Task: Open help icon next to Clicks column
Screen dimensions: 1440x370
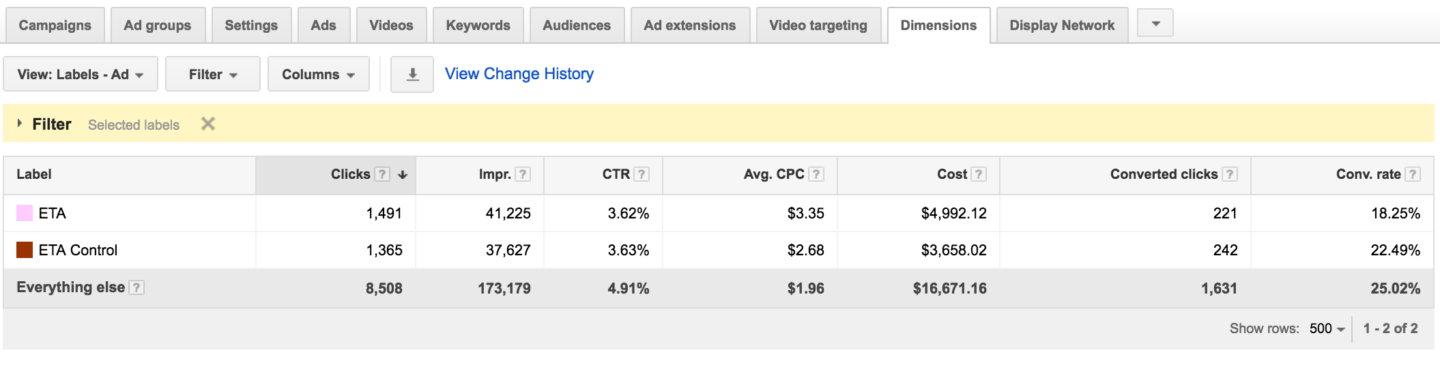Action: click(x=382, y=174)
